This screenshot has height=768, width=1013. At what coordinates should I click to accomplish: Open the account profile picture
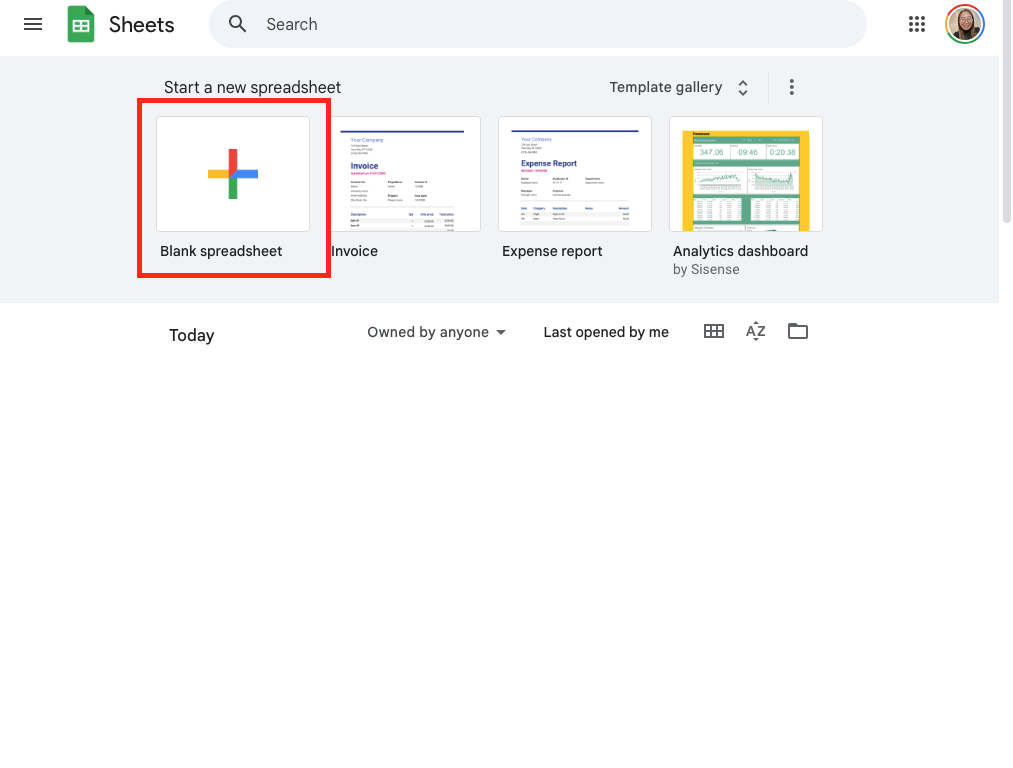pyautogui.click(x=965, y=25)
